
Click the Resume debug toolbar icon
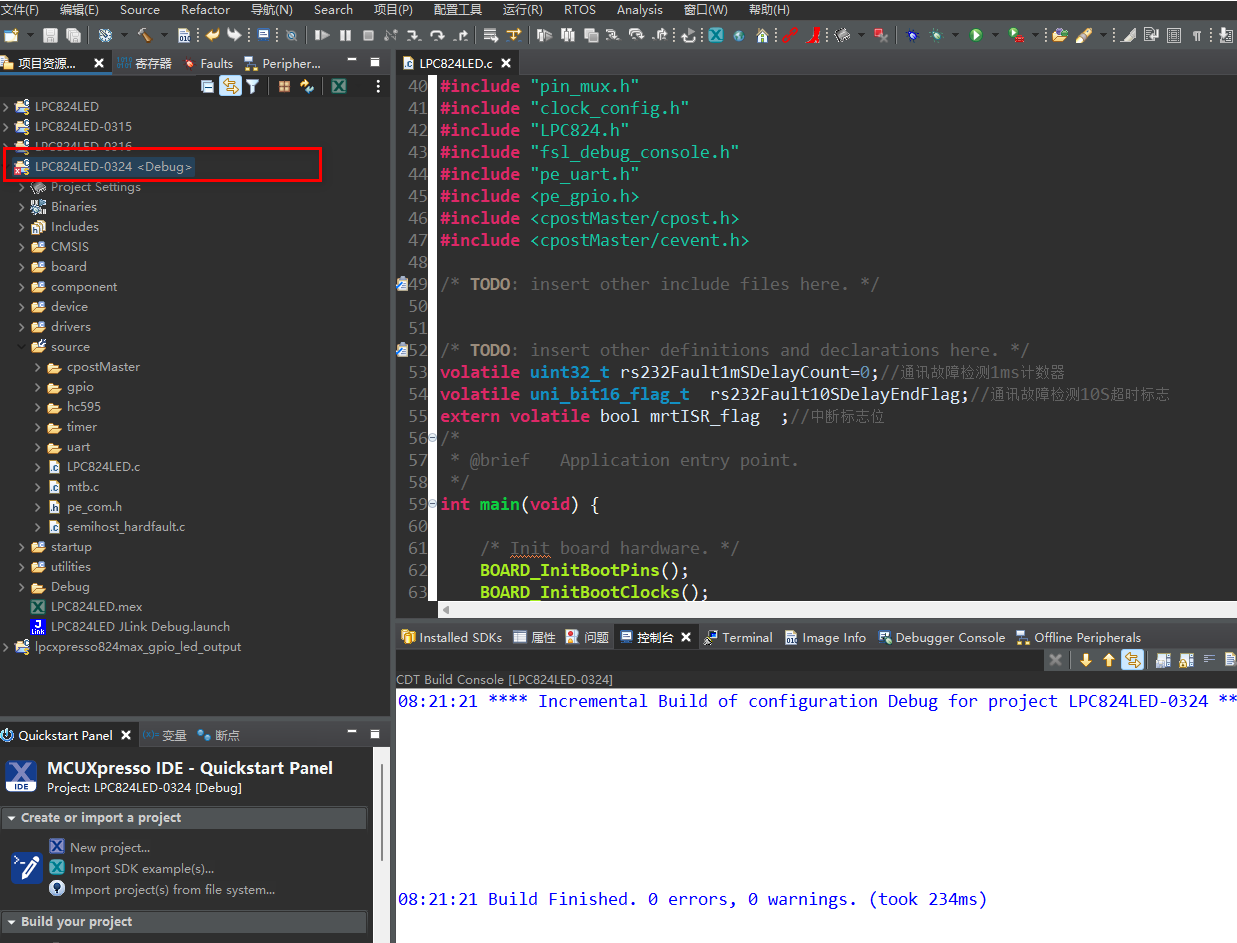coord(321,35)
